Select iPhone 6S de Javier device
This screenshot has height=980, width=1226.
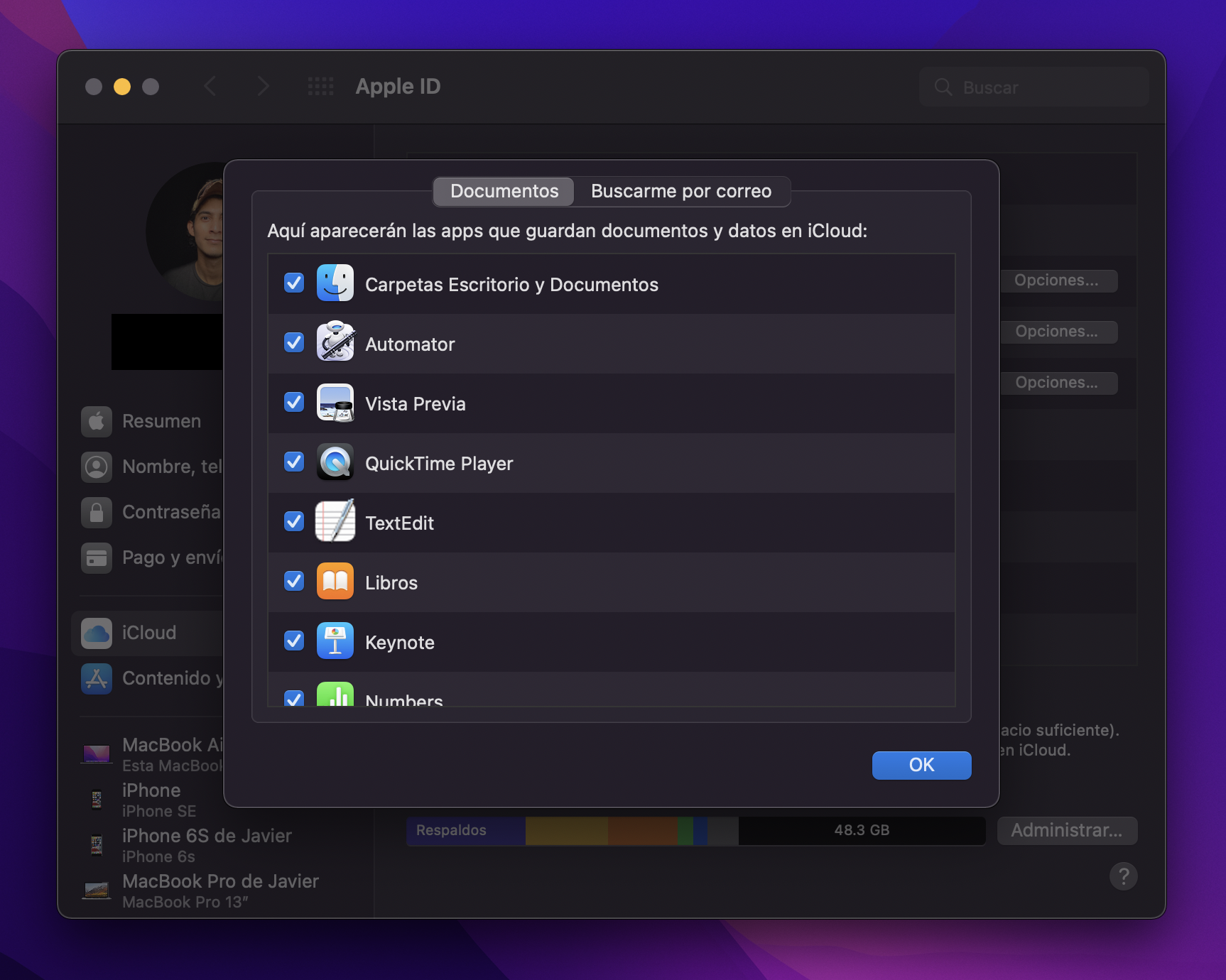click(x=206, y=844)
